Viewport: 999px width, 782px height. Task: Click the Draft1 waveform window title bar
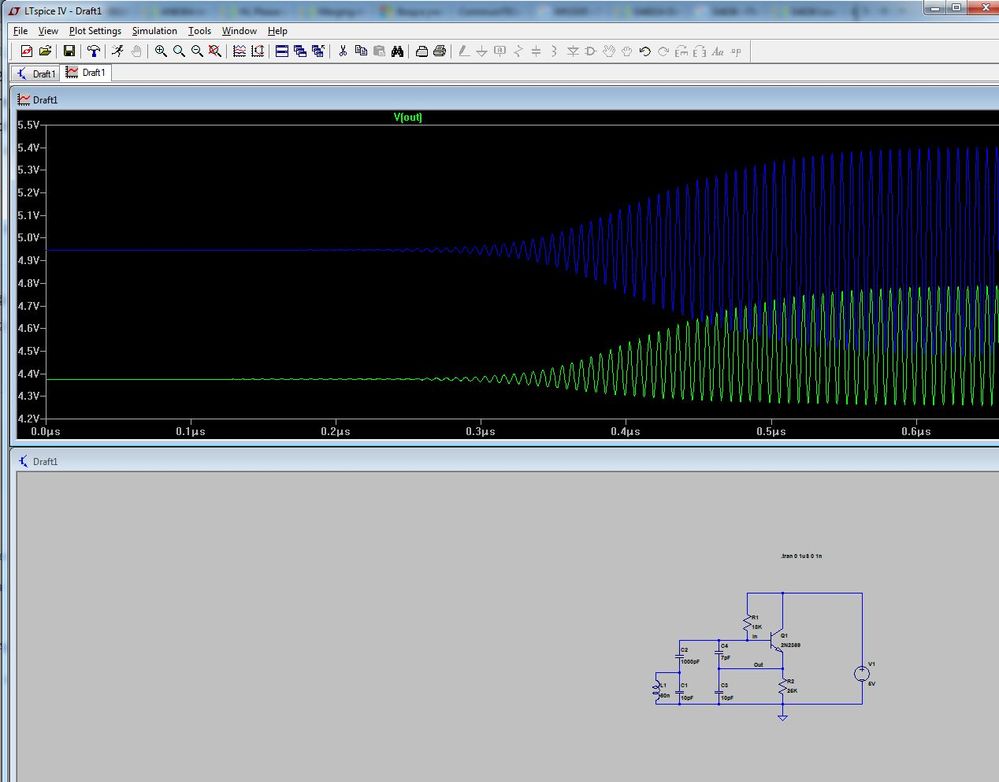(507, 99)
